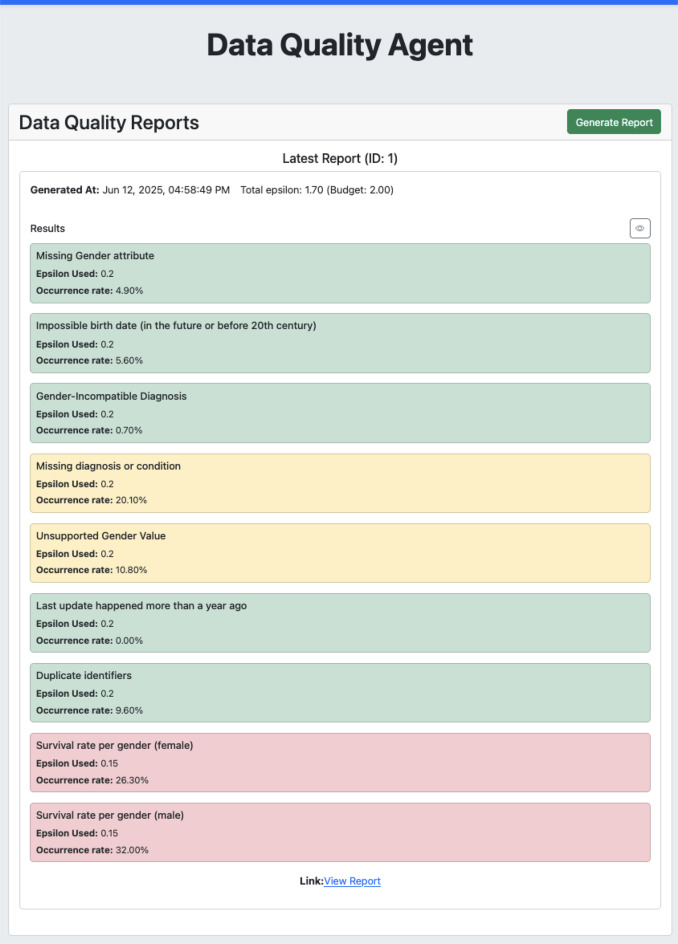Click the Total epsilon budget text
The width and height of the screenshot is (678, 944).
(x=317, y=190)
